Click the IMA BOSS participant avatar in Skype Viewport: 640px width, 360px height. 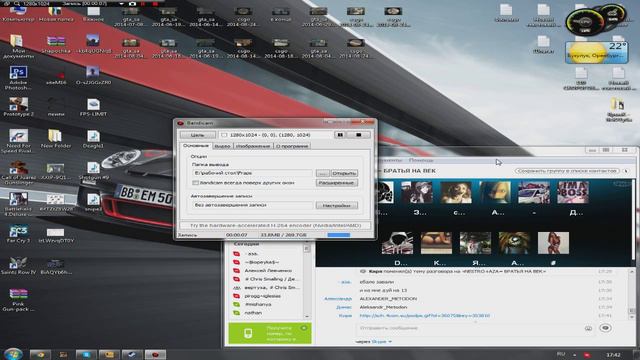(x=573, y=192)
